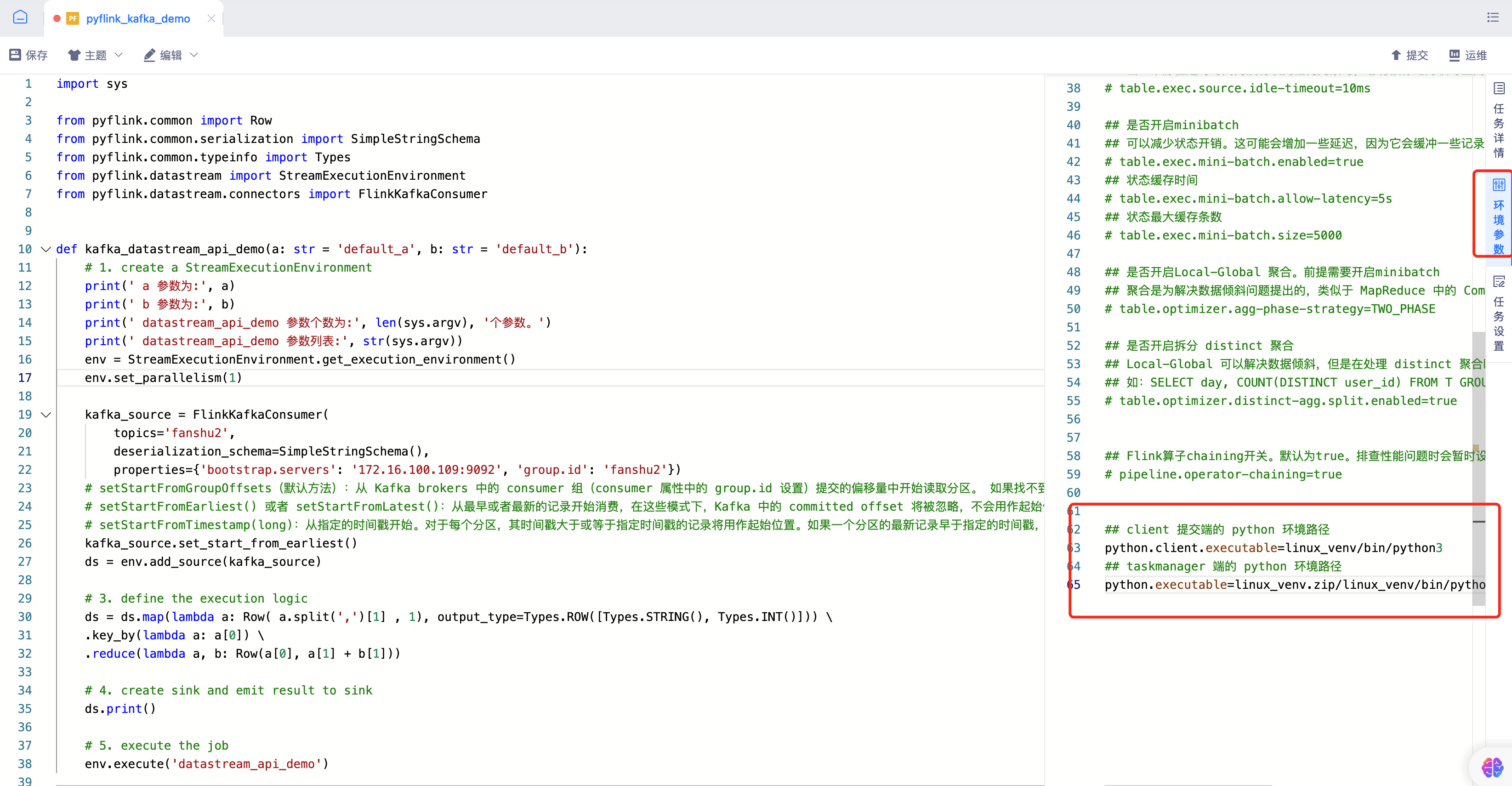Open the 编辑 edit dropdown
Screen dimensions: 1512x786
[171, 55]
